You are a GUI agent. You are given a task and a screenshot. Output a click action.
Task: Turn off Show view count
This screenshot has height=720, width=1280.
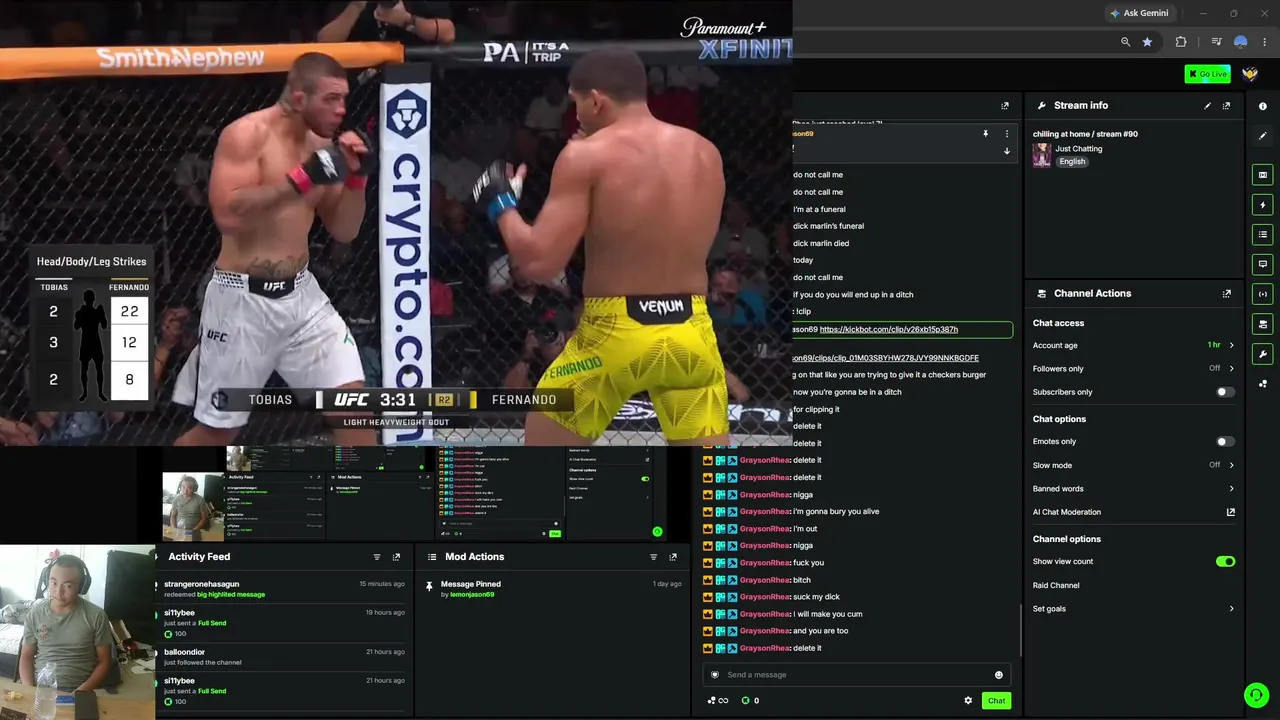point(1225,562)
